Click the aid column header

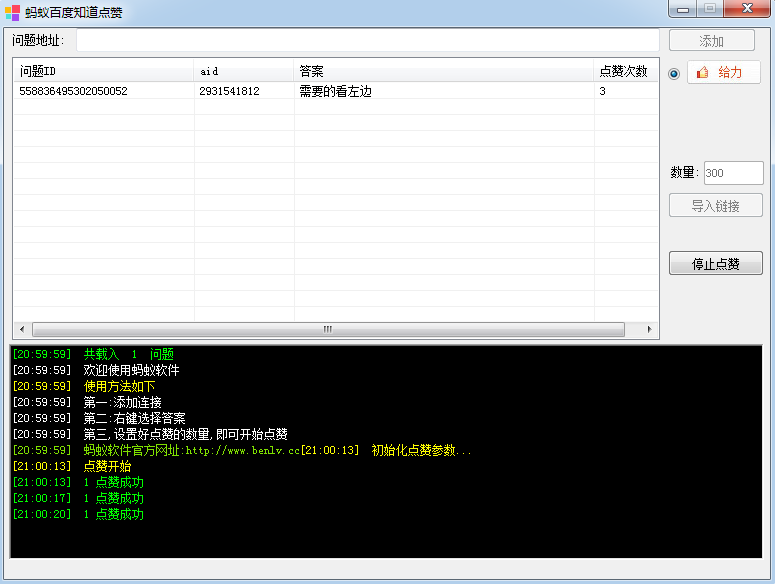coord(244,71)
